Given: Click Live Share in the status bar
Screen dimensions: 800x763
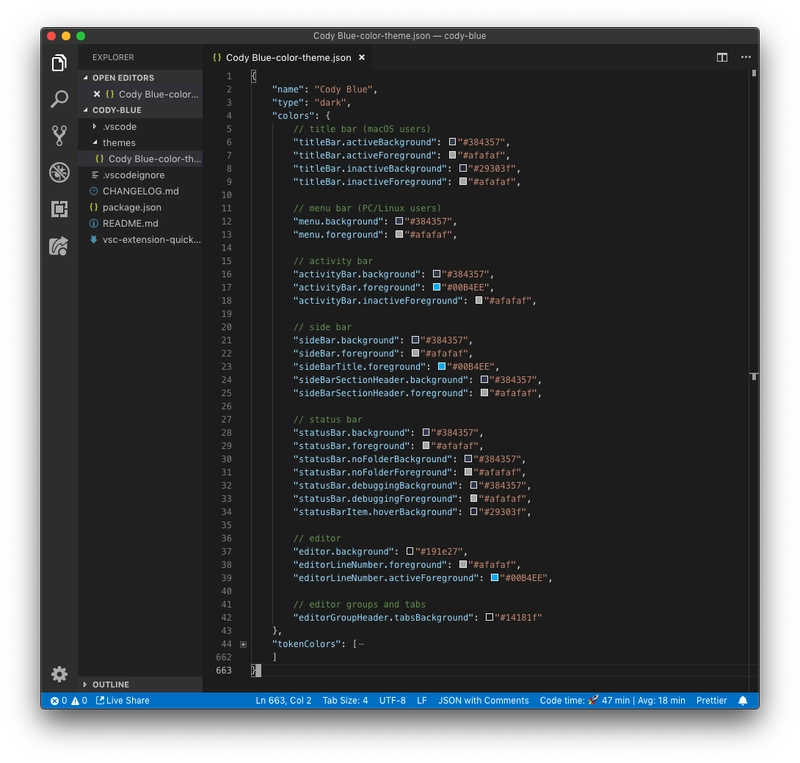Looking at the screenshot, I should pos(122,701).
